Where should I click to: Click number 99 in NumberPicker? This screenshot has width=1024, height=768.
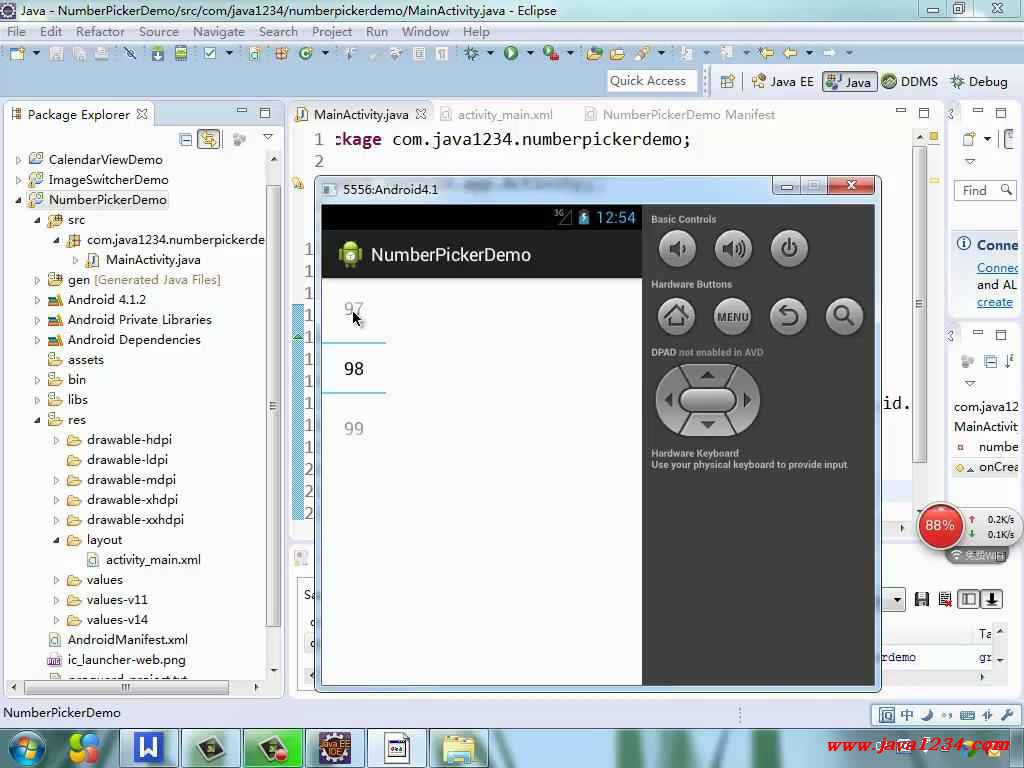point(353,428)
